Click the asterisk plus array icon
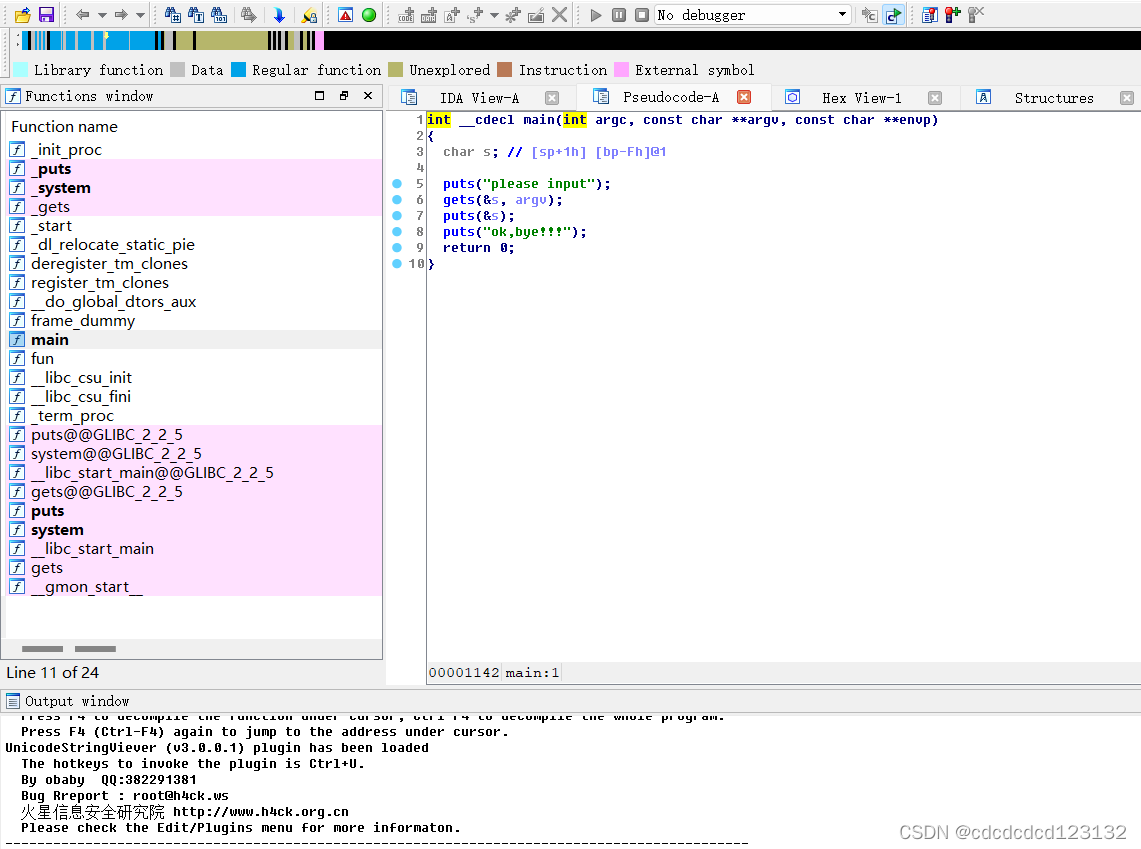The width and height of the screenshot is (1141, 849). [x=513, y=15]
